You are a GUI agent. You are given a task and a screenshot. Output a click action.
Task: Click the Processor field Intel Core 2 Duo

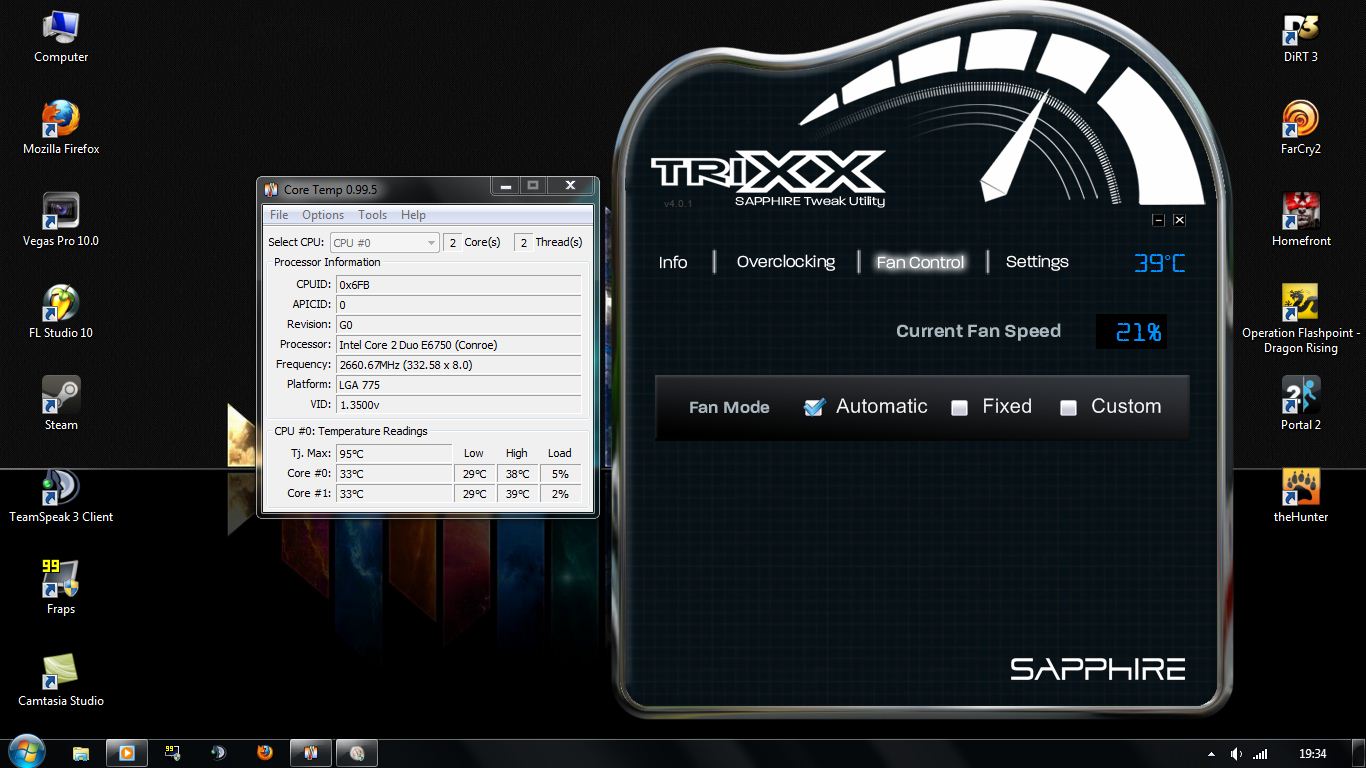pyautogui.click(x=458, y=345)
